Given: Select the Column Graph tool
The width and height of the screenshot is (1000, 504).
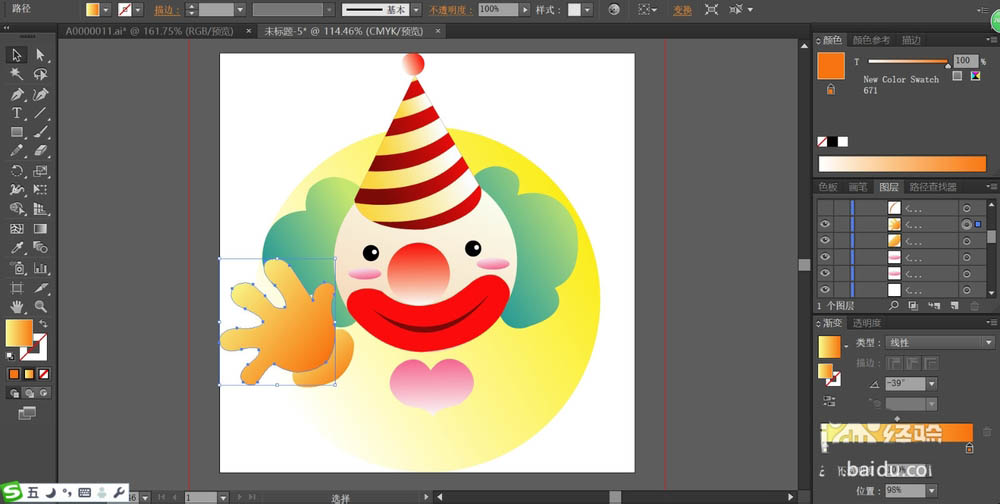Looking at the screenshot, I should (40, 268).
